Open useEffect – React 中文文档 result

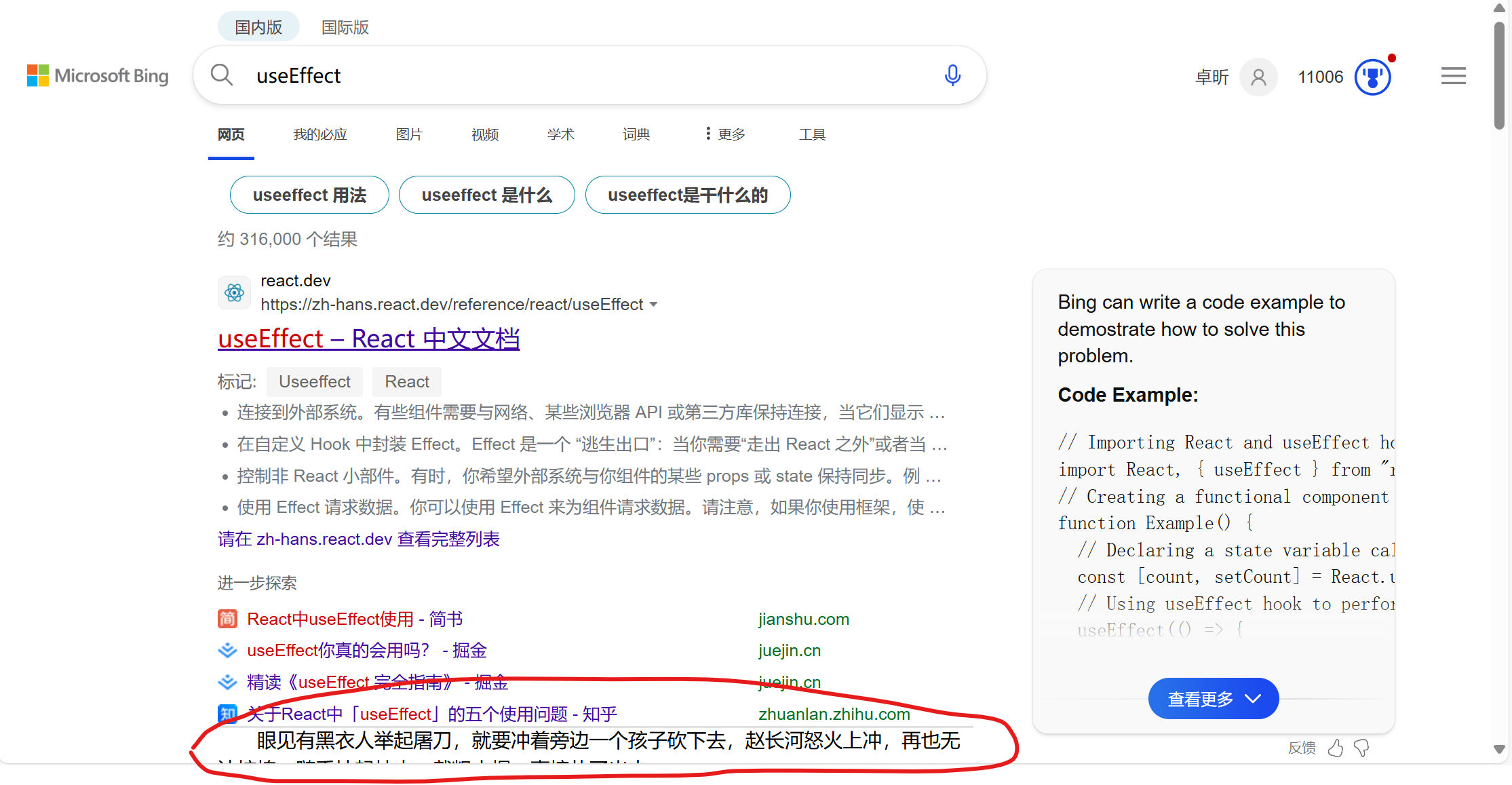click(x=369, y=339)
